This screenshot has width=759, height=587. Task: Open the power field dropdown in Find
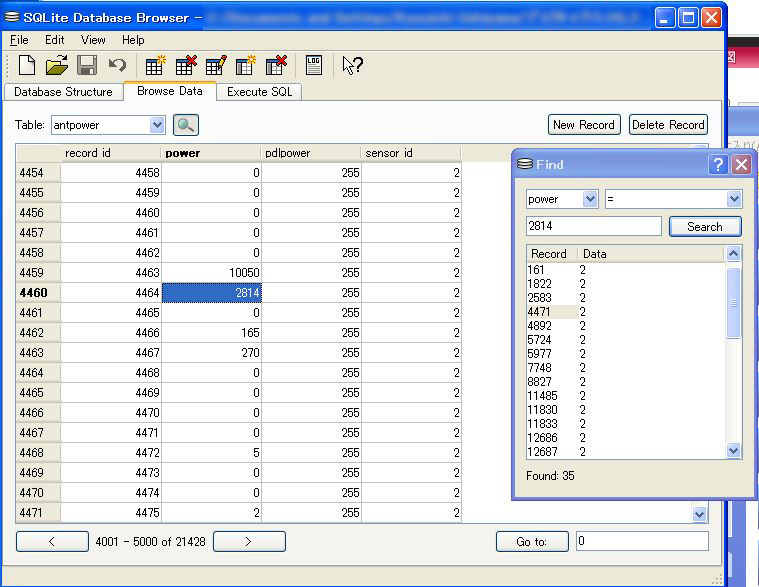pos(590,199)
